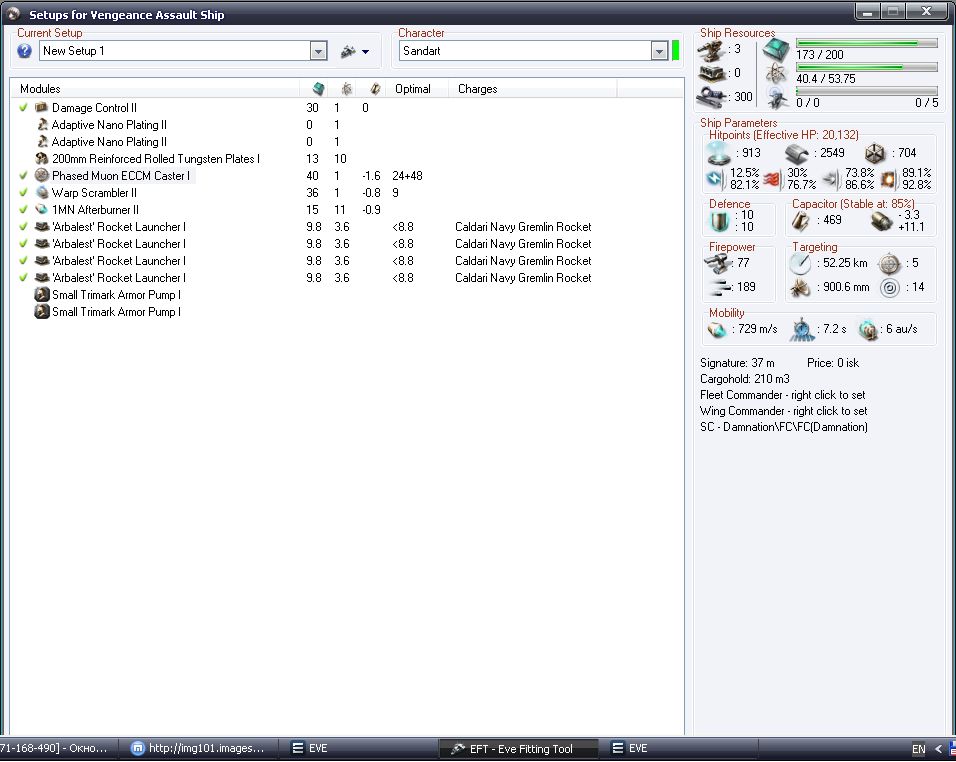Sort by the Charges column header
Image resolution: width=956 pixels, height=762 pixels.
pos(533,89)
